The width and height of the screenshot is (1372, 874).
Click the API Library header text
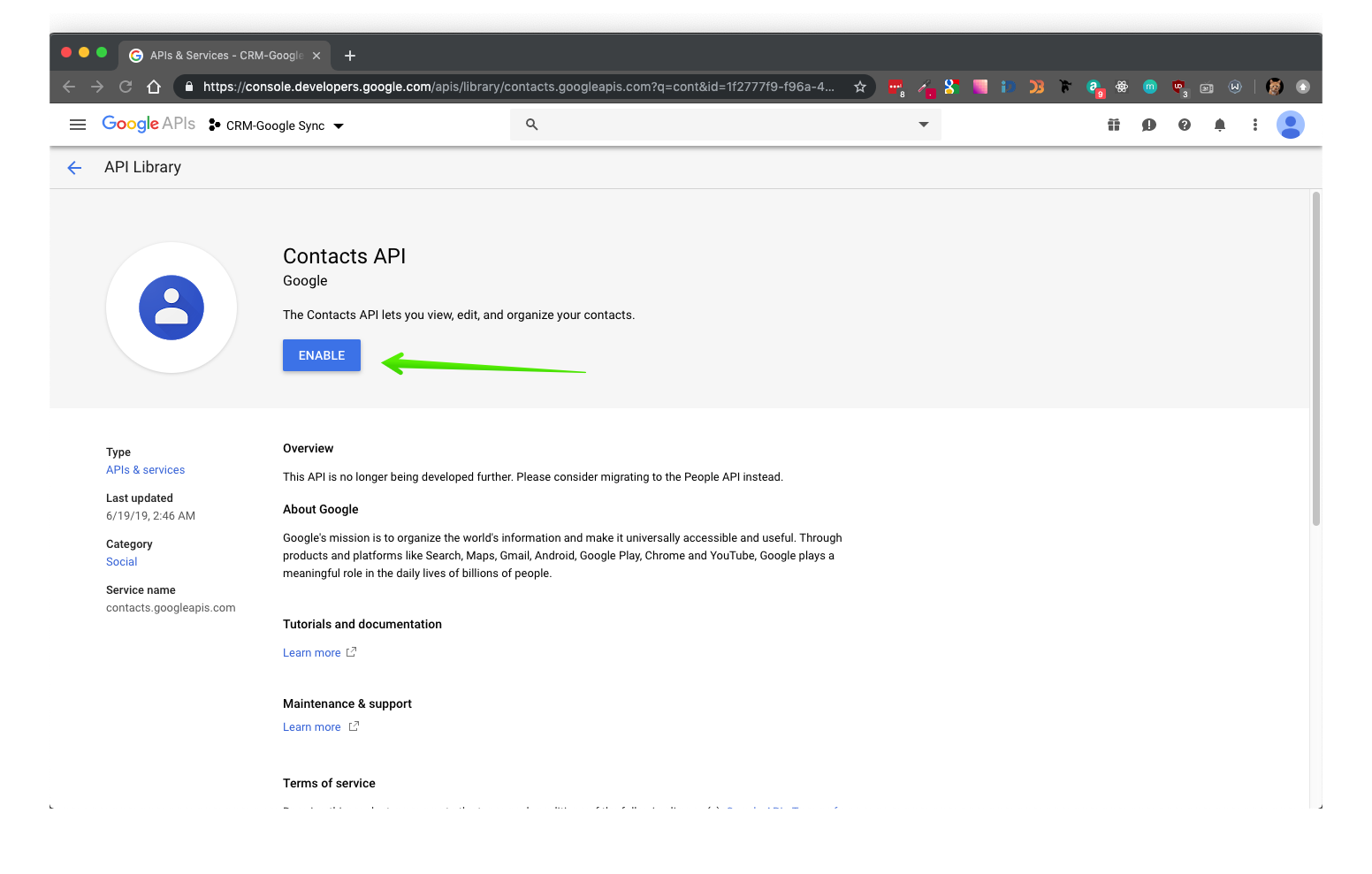[x=142, y=167]
